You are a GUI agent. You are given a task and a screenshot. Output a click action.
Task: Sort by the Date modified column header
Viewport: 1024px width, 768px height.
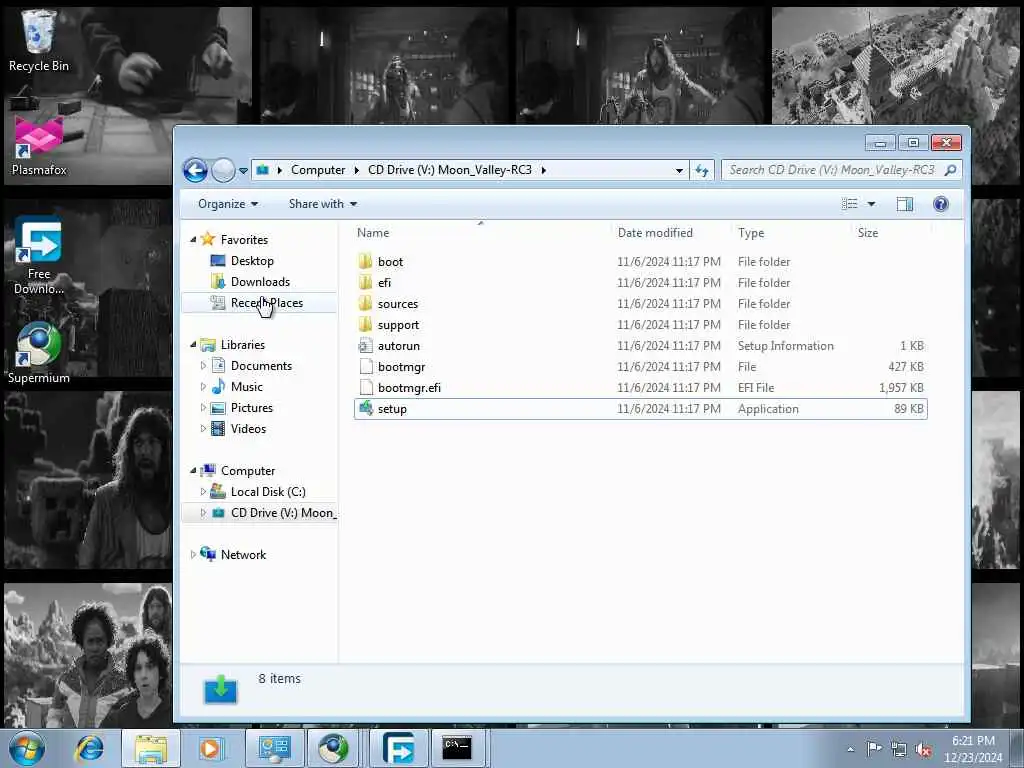click(655, 232)
